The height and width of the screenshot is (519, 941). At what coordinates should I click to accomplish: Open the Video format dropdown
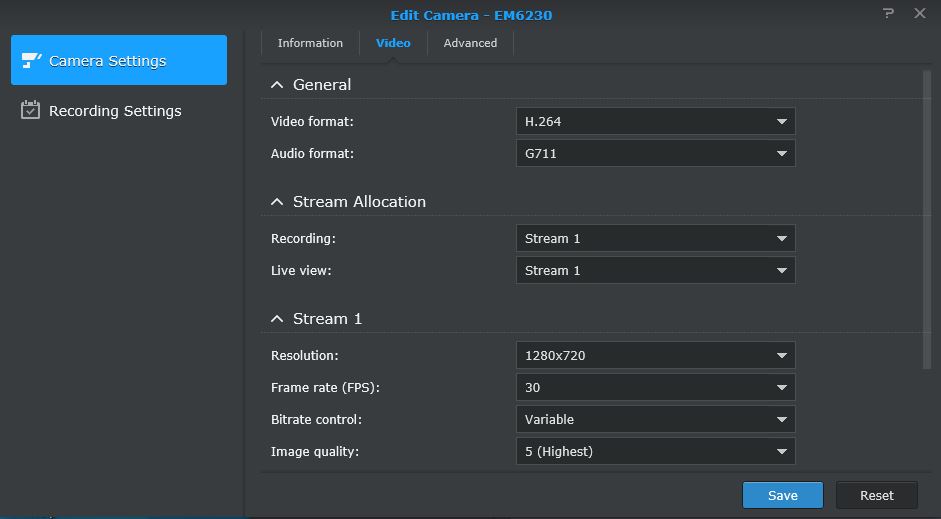coord(655,121)
